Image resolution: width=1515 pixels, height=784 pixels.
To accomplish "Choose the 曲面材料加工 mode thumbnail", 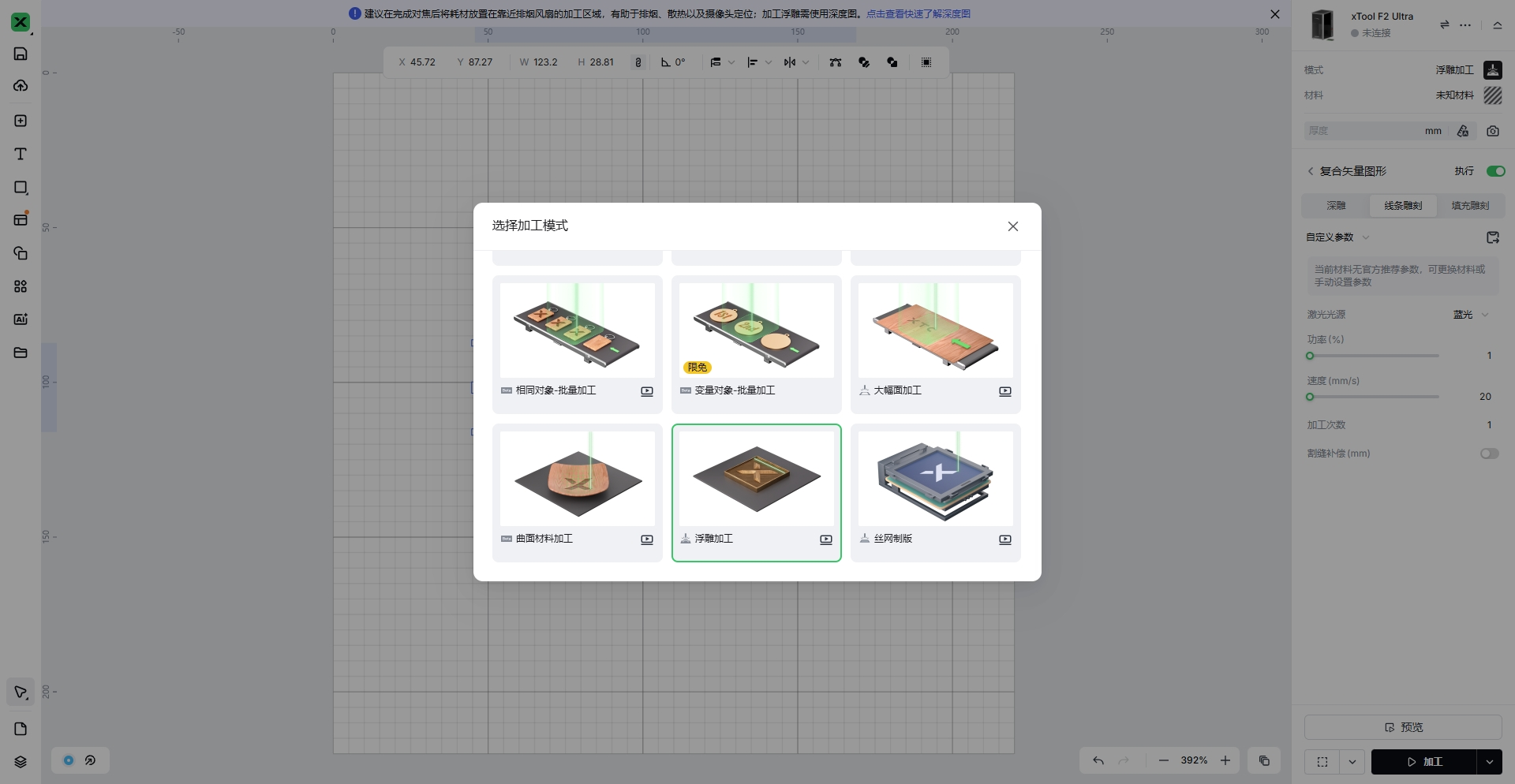I will [x=577, y=479].
